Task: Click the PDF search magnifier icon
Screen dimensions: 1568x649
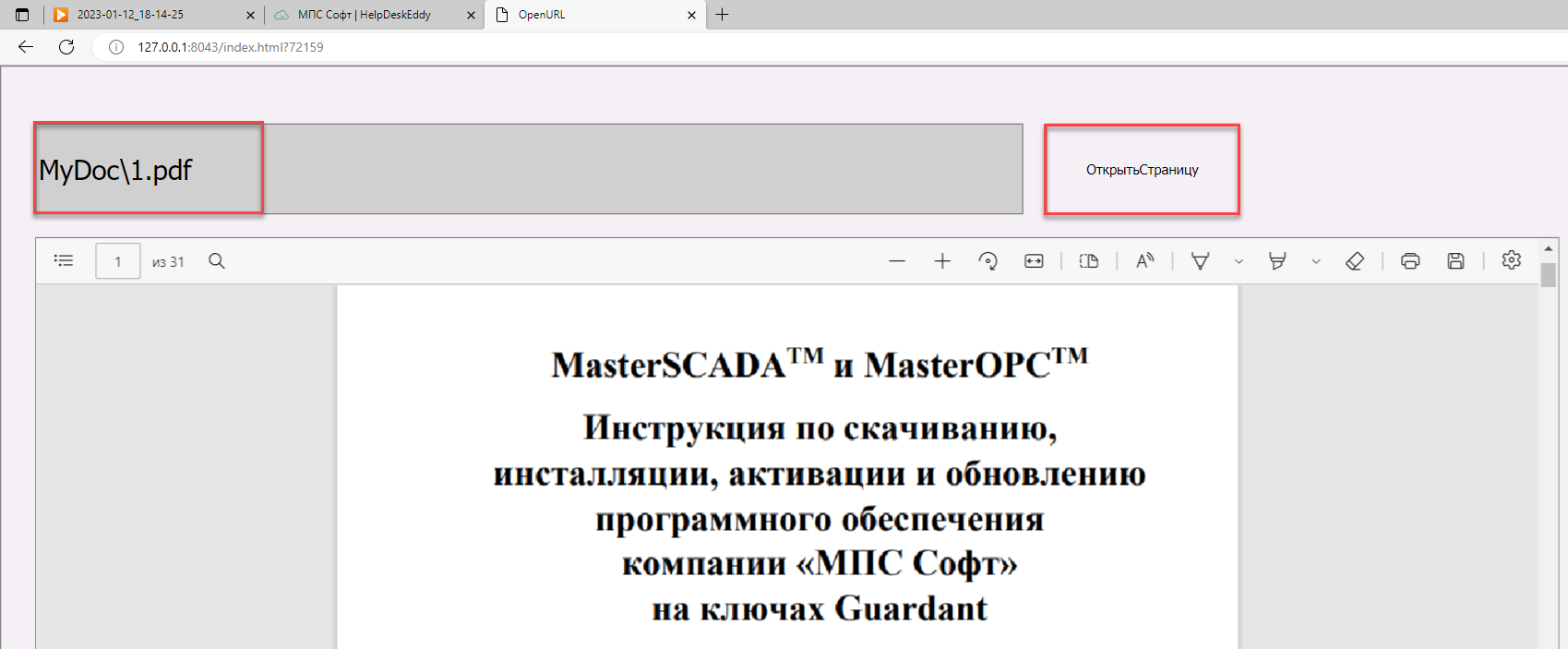Action: click(x=217, y=261)
